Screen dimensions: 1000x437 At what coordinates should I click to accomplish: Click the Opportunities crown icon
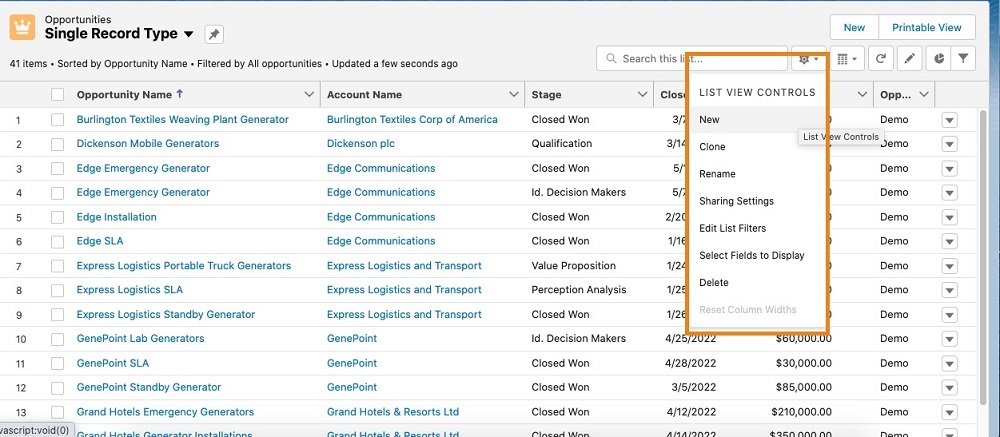click(x=23, y=26)
